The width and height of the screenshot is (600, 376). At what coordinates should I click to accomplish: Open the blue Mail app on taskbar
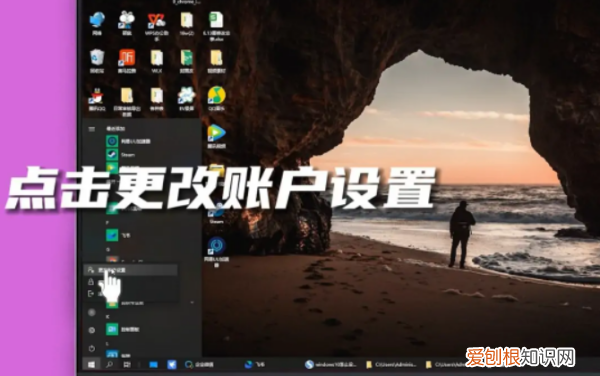(153, 365)
